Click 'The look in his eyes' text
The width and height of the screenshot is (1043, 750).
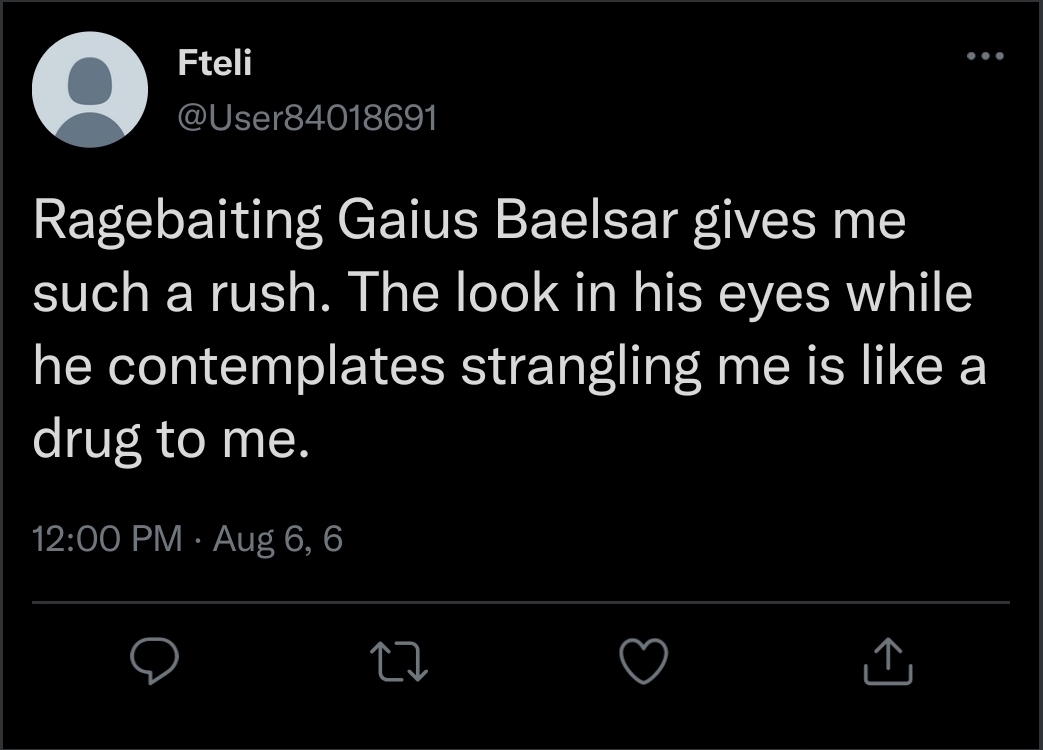coord(509,296)
